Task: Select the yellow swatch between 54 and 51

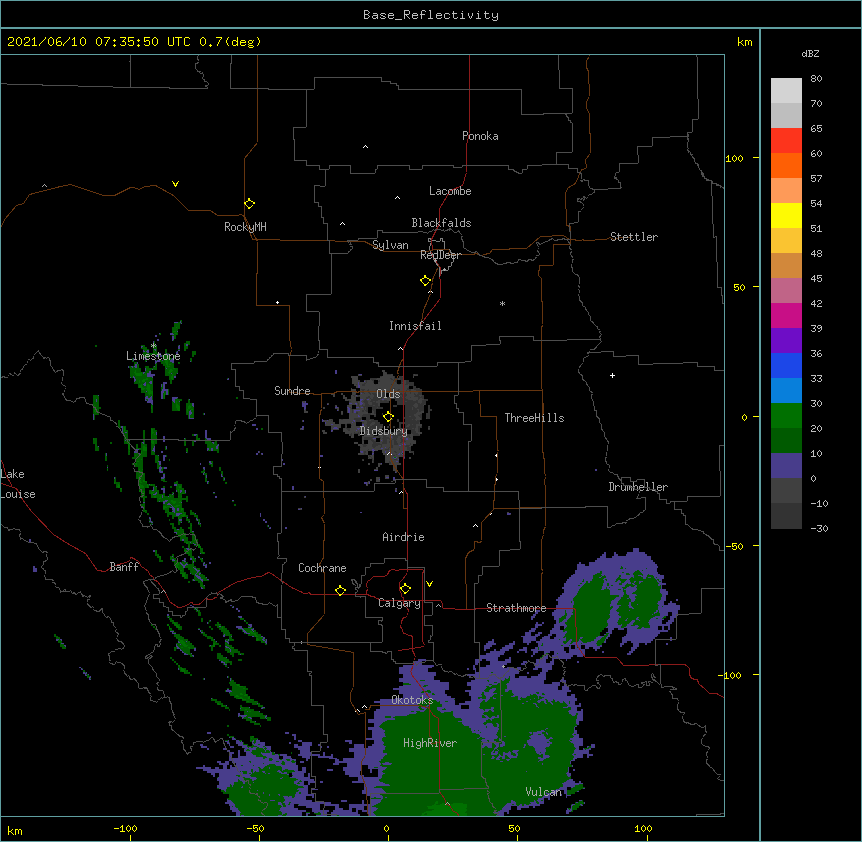Action: tap(786, 215)
